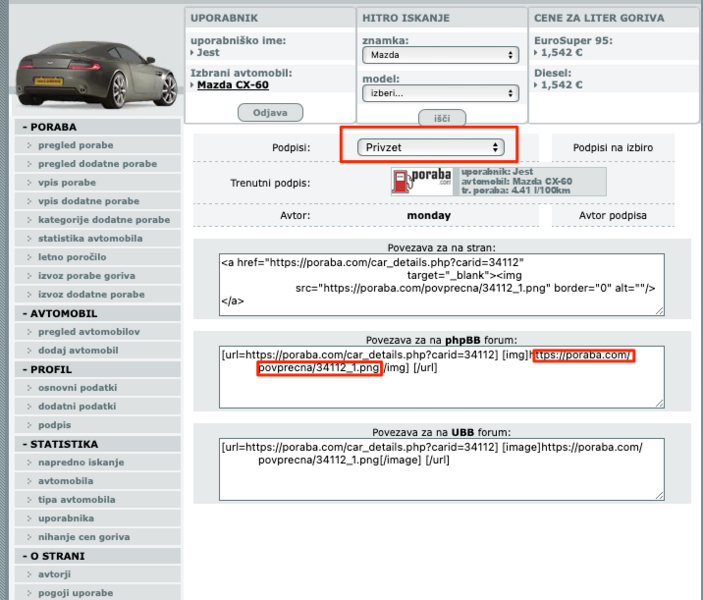Go to pregled porabe menu item
Screen dimensions: 703x600
76,146
